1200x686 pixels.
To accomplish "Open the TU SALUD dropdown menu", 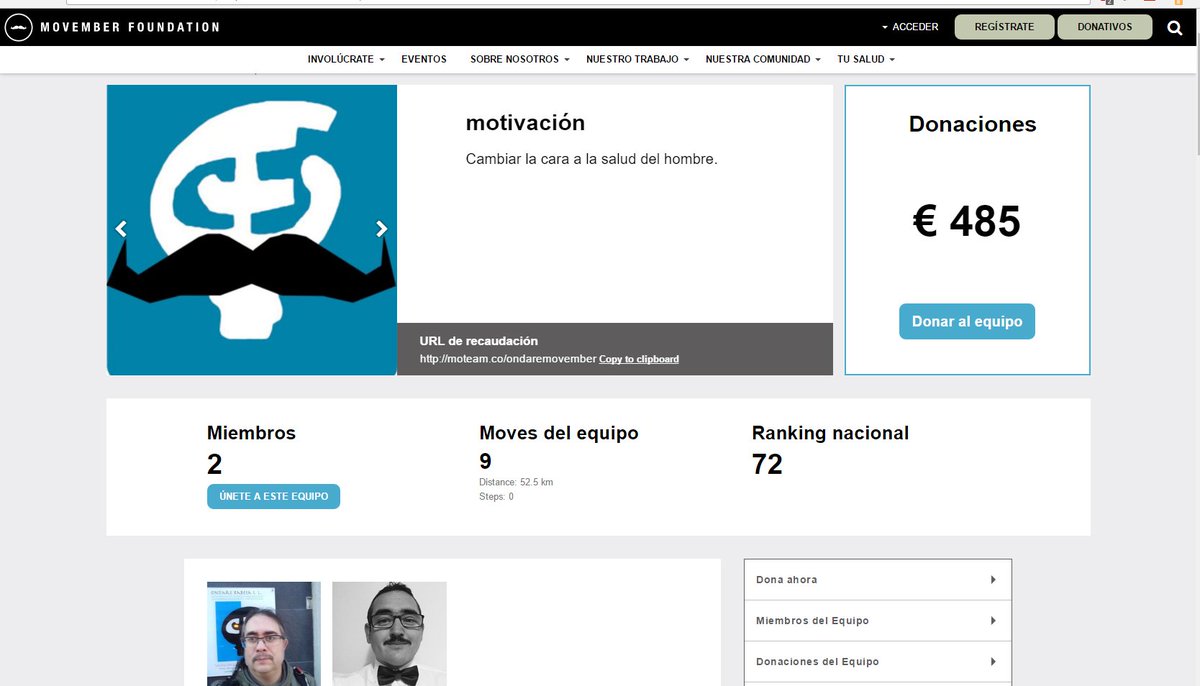I will point(864,59).
